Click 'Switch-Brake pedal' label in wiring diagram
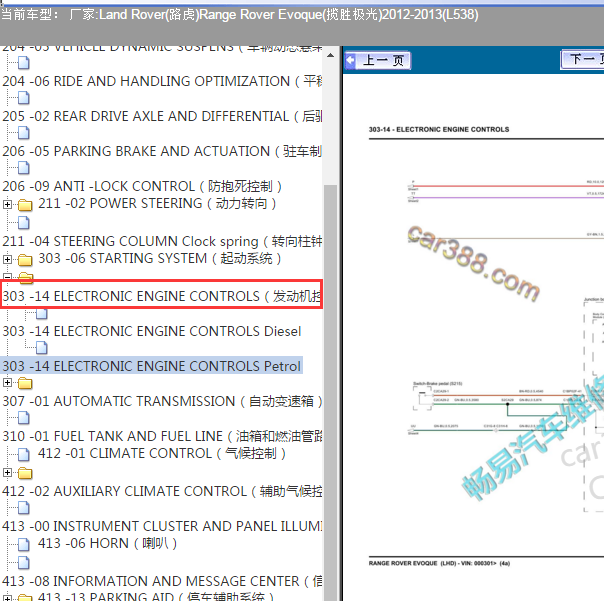This screenshot has width=604, height=601. tap(438, 384)
